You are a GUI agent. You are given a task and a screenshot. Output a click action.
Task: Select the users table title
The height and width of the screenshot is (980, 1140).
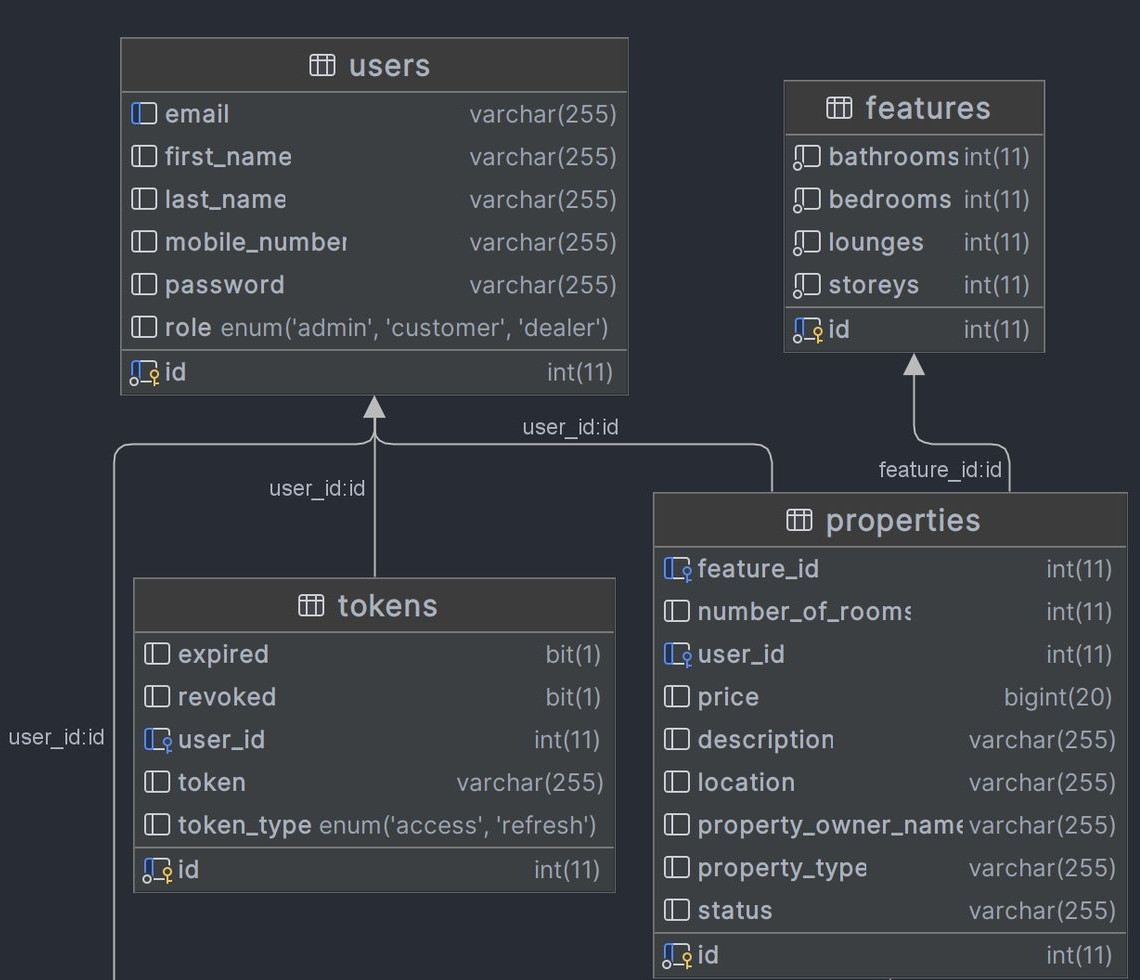pyautogui.click(x=389, y=66)
